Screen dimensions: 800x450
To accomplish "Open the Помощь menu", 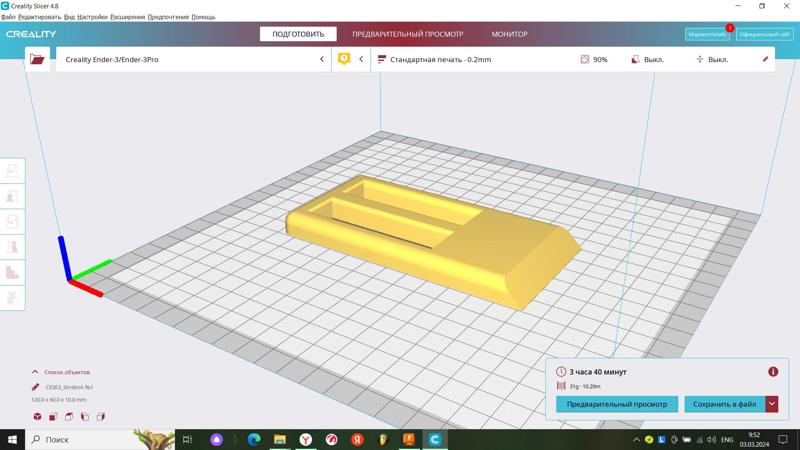I will (203, 17).
